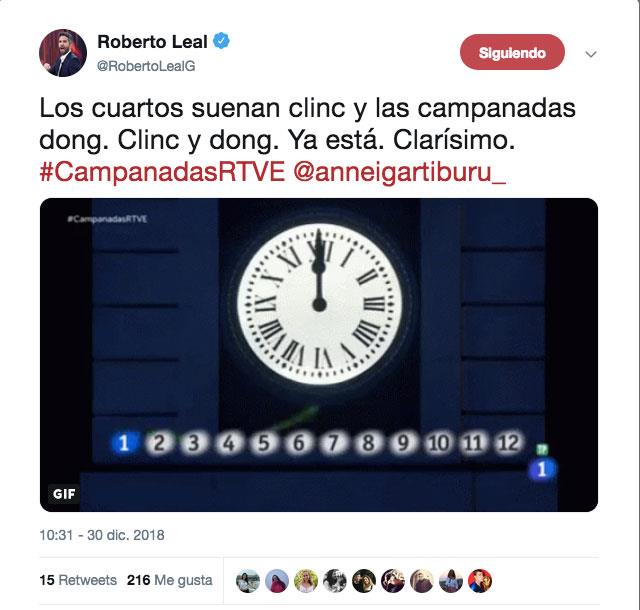The width and height of the screenshot is (640, 610).
Task: Click the @RobertoLealG handle
Action: [146, 66]
